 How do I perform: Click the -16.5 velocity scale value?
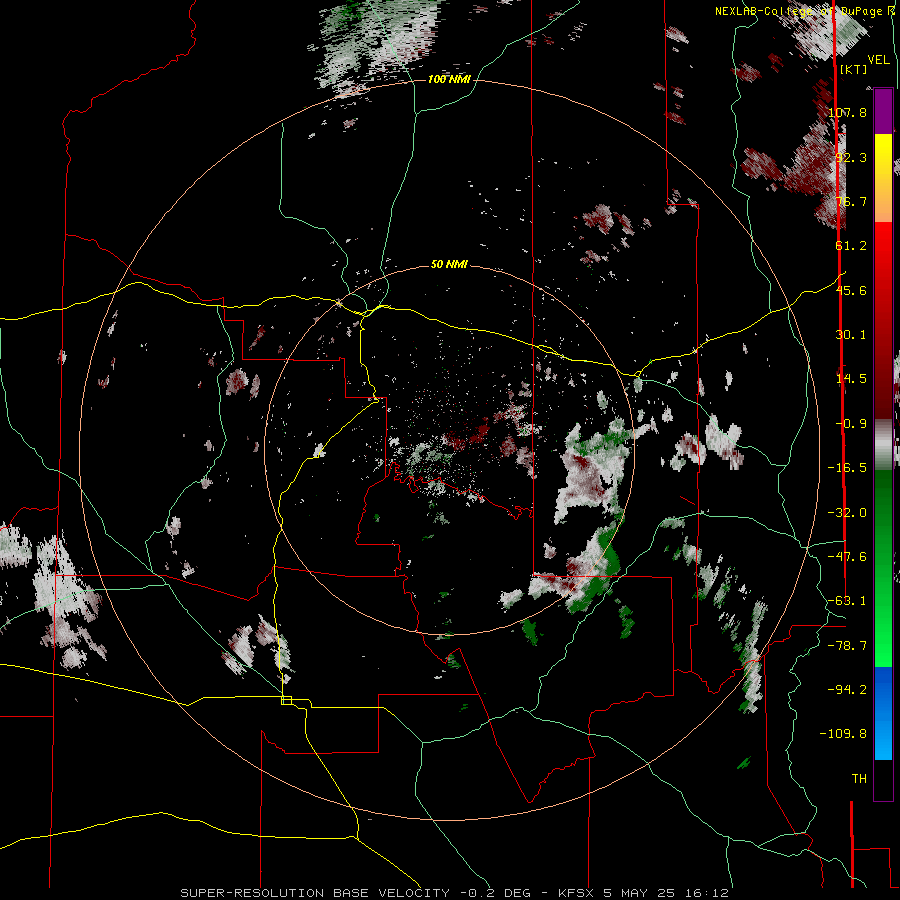click(x=847, y=468)
